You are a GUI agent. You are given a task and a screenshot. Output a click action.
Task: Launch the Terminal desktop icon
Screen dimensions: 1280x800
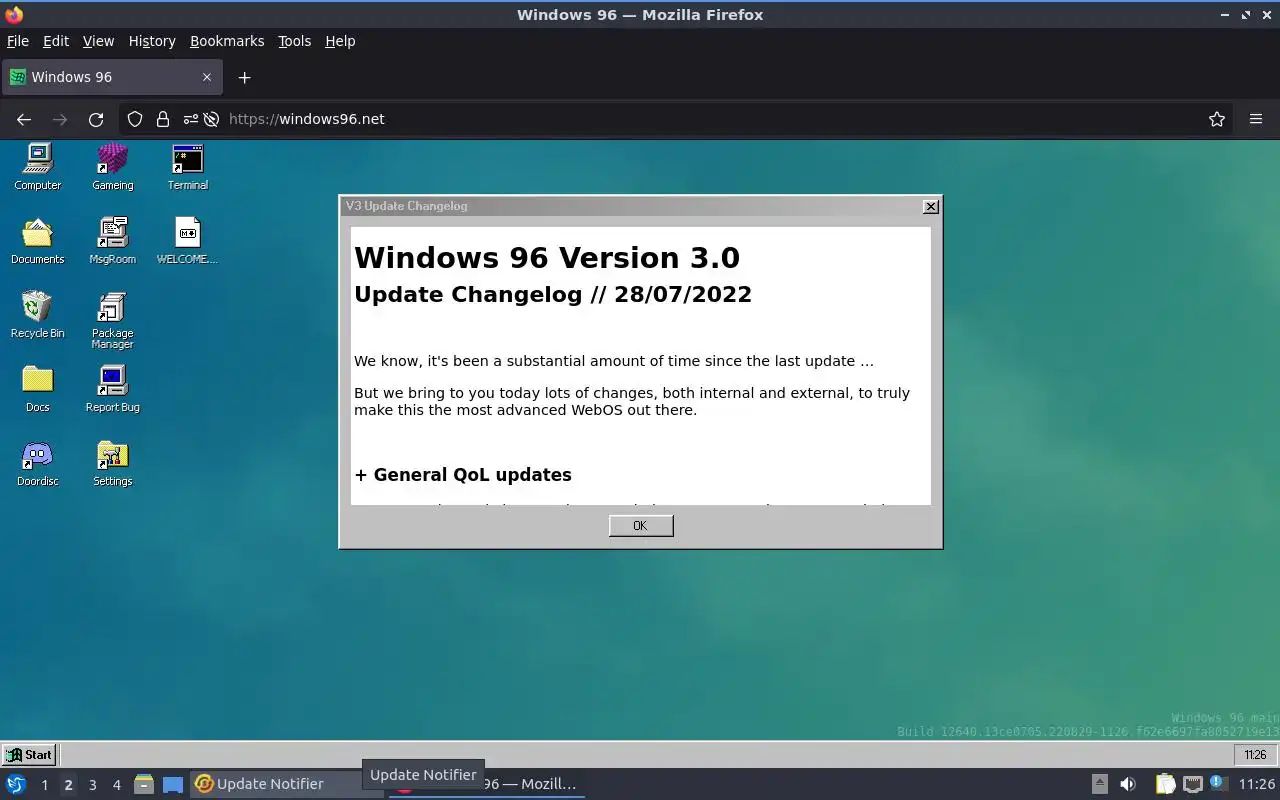coord(188,166)
